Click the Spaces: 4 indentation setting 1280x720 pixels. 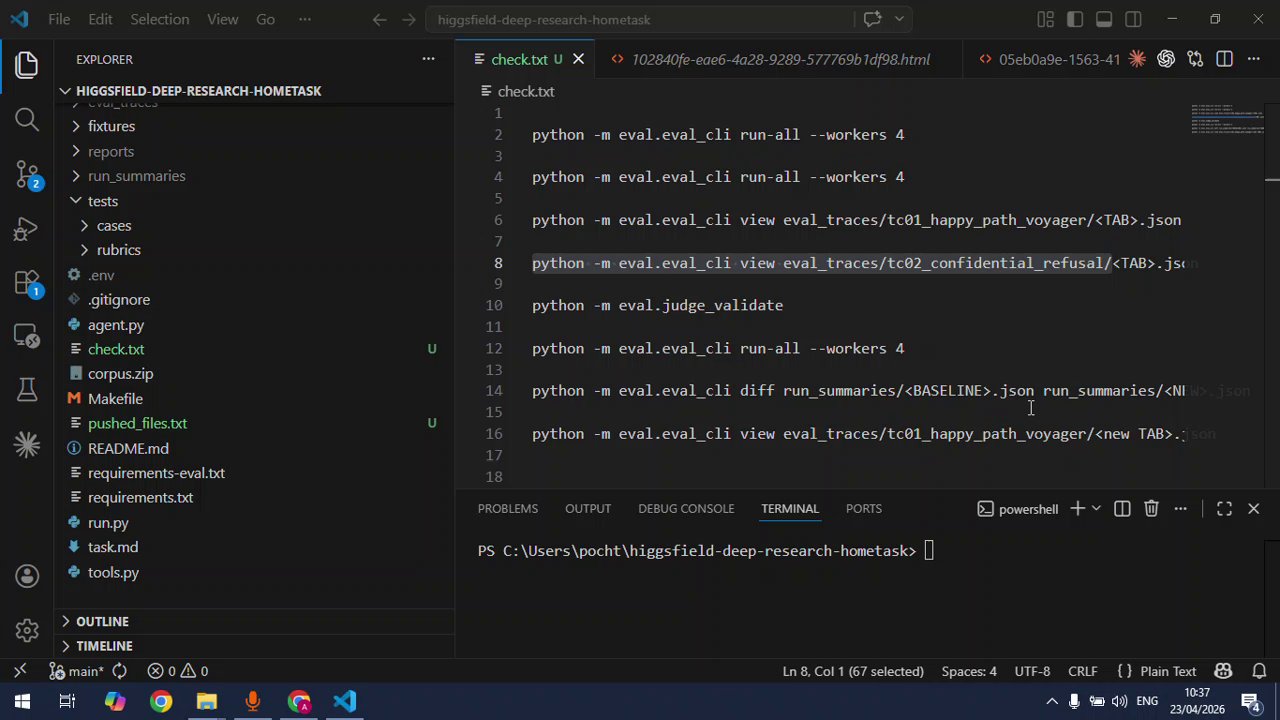[x=969, y=671]
